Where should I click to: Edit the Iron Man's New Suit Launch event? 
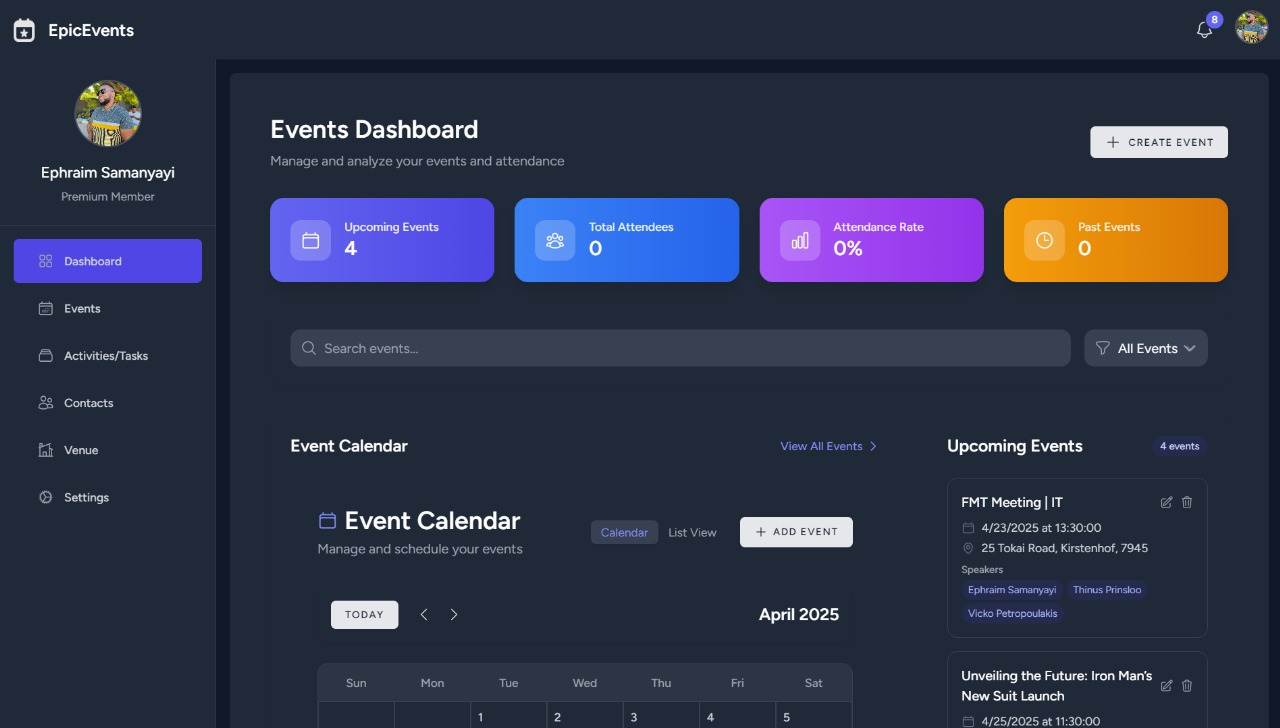[1166, 686]
